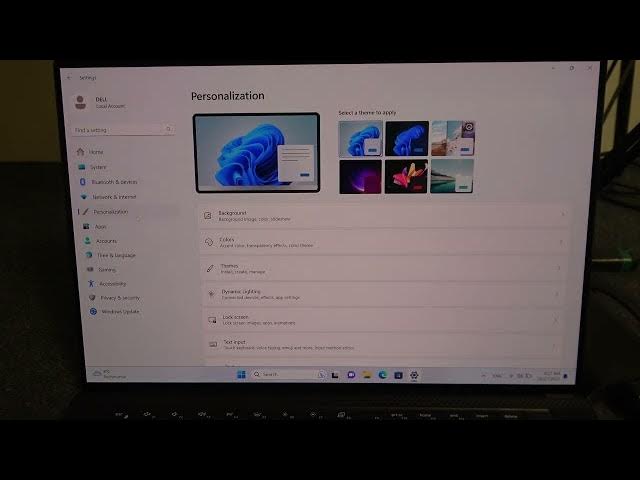The width and height of the screenshot is (640, 480).
Task: Apply the dark Windows bloom theme
Action: (407, 138)
